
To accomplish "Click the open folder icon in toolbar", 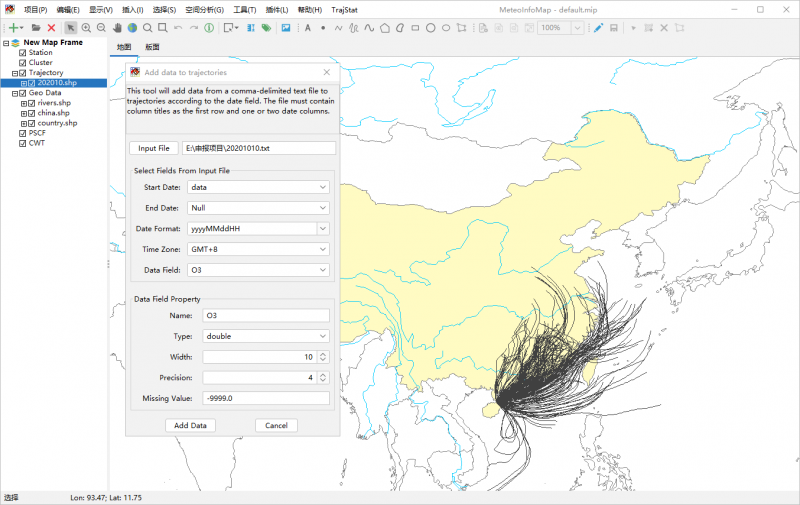I will (36, 28).
